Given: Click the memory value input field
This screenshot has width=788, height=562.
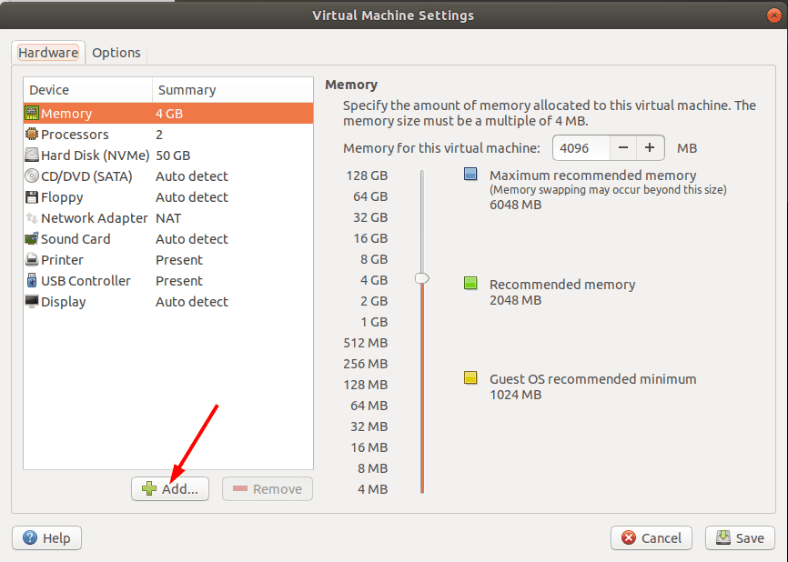Looking at the screenshot, I should [x=581, y=148].
